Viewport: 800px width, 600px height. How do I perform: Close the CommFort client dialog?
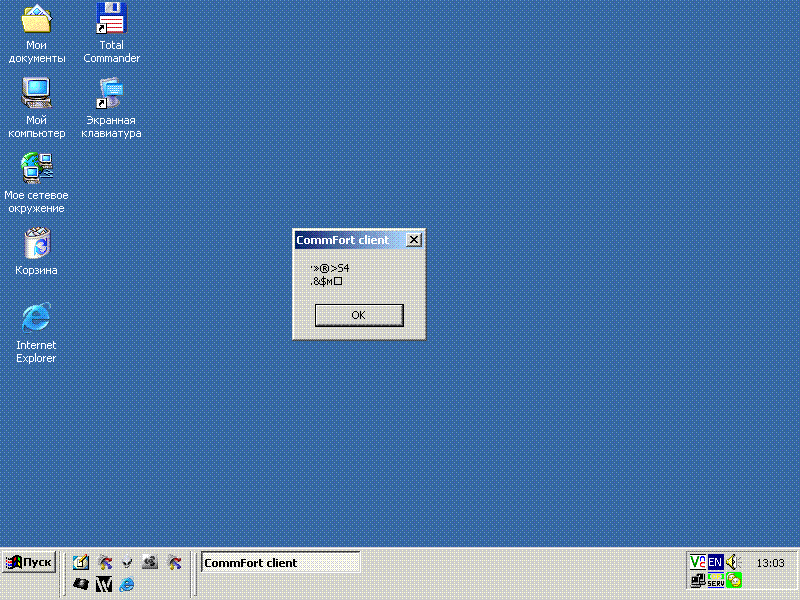click(x=415, y=240)
